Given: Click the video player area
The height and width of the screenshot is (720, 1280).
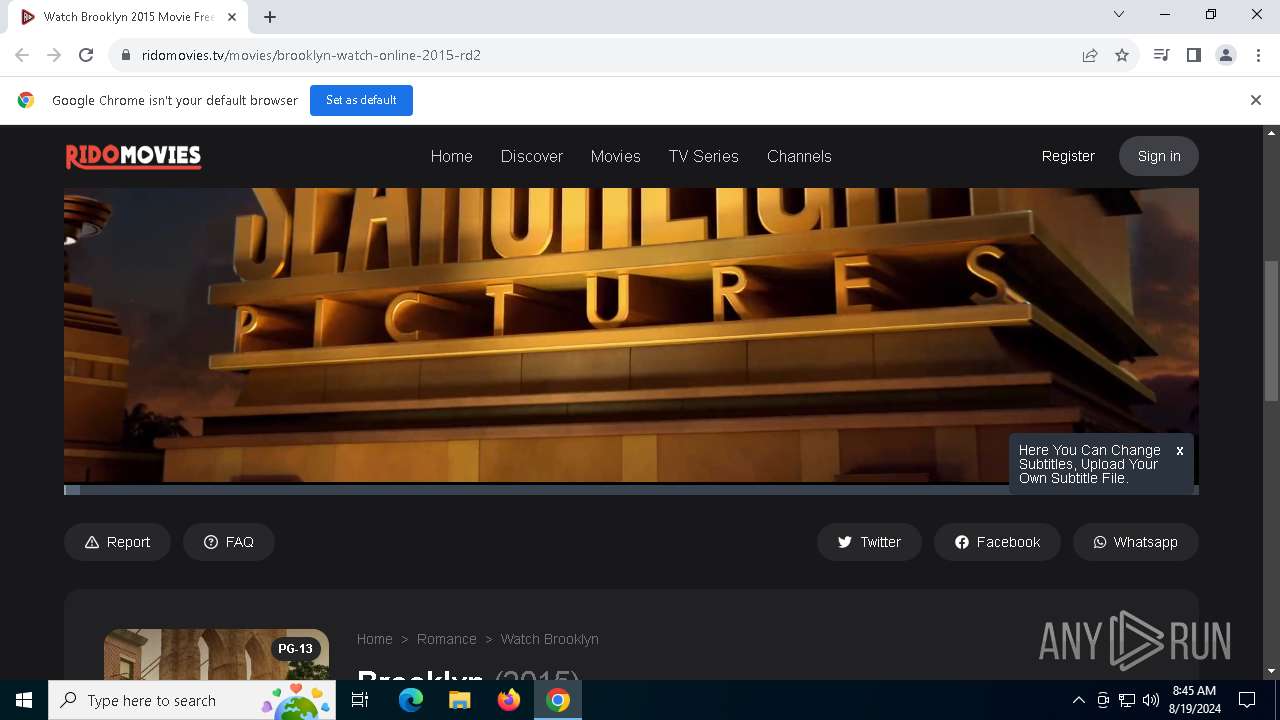Looking at the screenshot, I should coord(631,335).
